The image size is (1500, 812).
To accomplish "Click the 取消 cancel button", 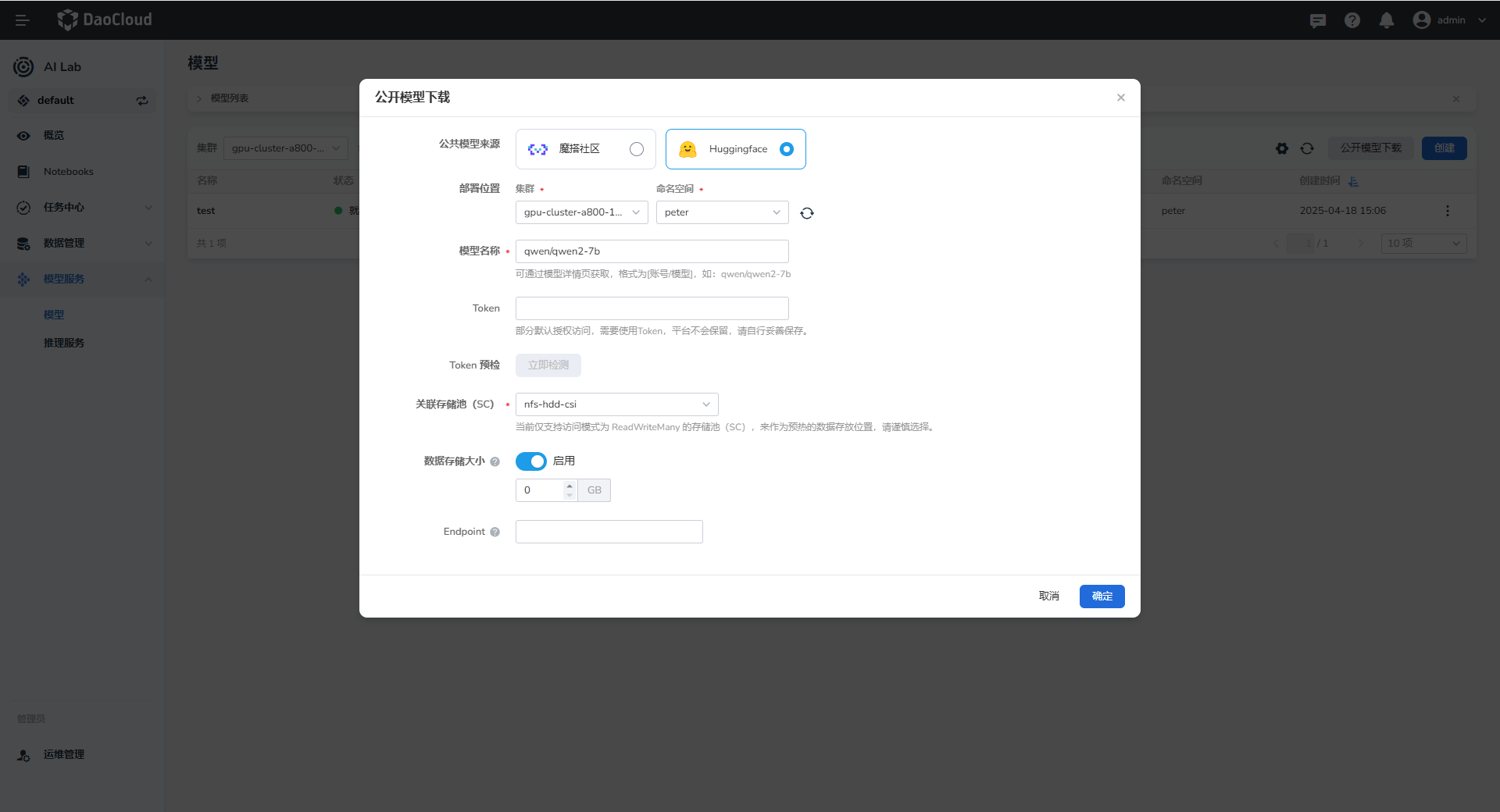I will [1048, 597].
